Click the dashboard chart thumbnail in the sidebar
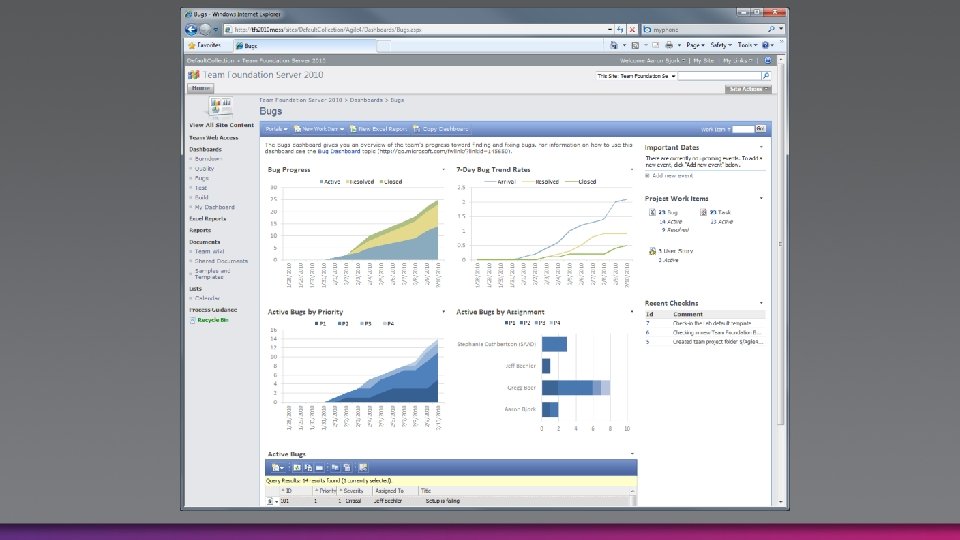Screen dimensions: 960x540 click(x=220, y=107)
